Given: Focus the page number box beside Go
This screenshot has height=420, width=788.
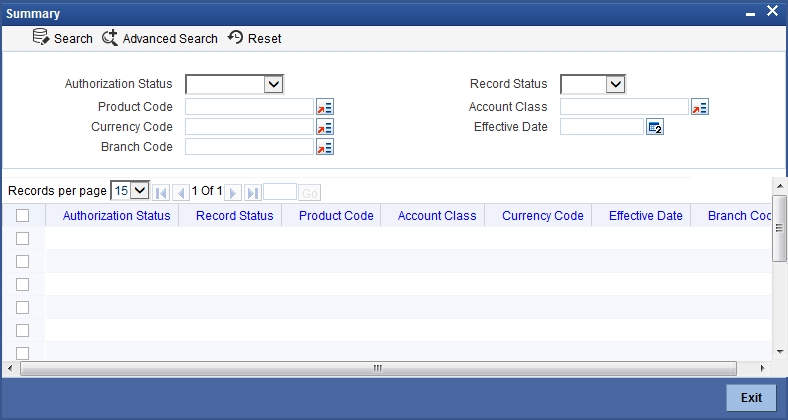Looking at the screenshot, I should pyautogui.click(x=280, y=192).
